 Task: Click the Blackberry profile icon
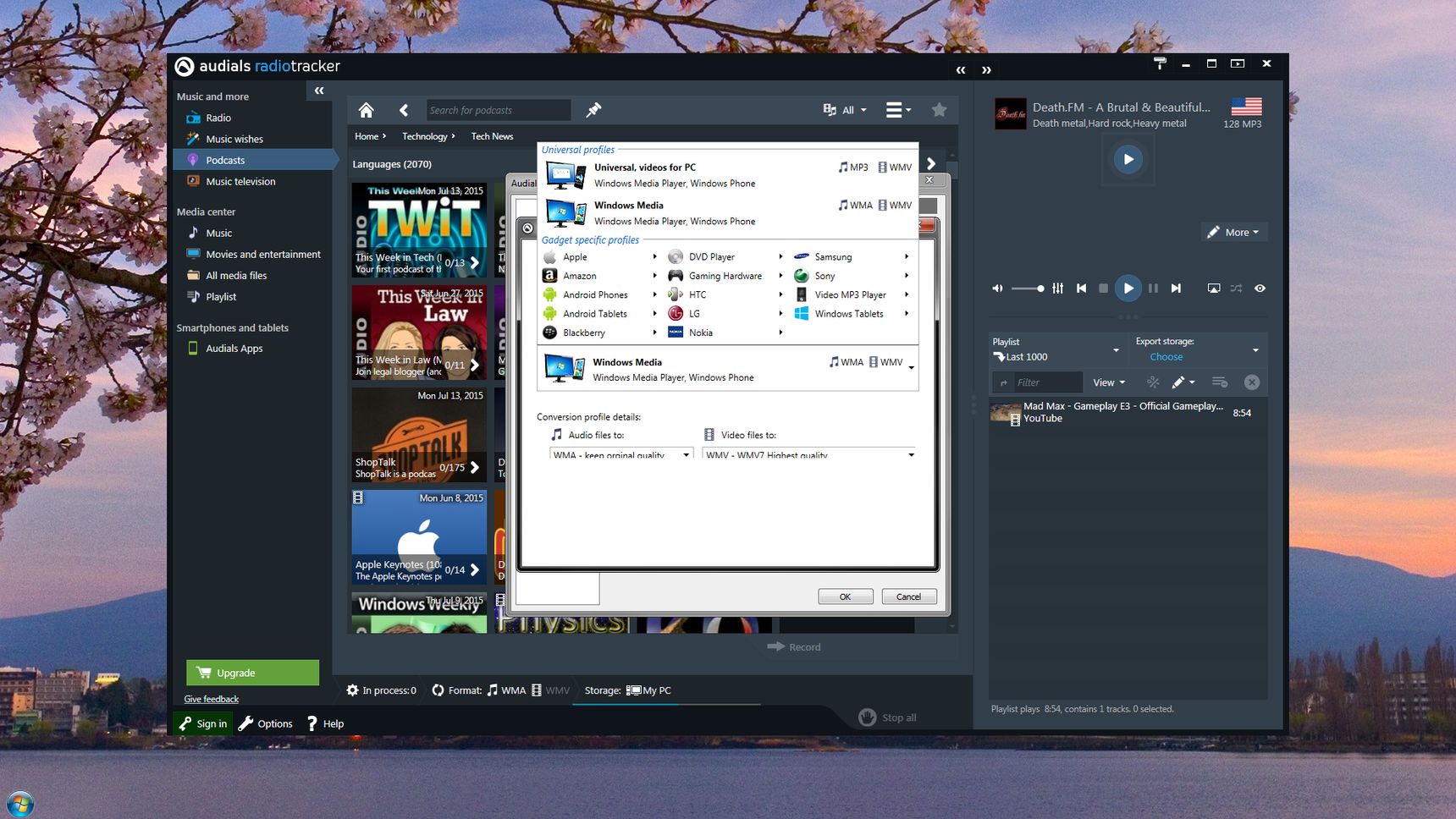[549, 333]
